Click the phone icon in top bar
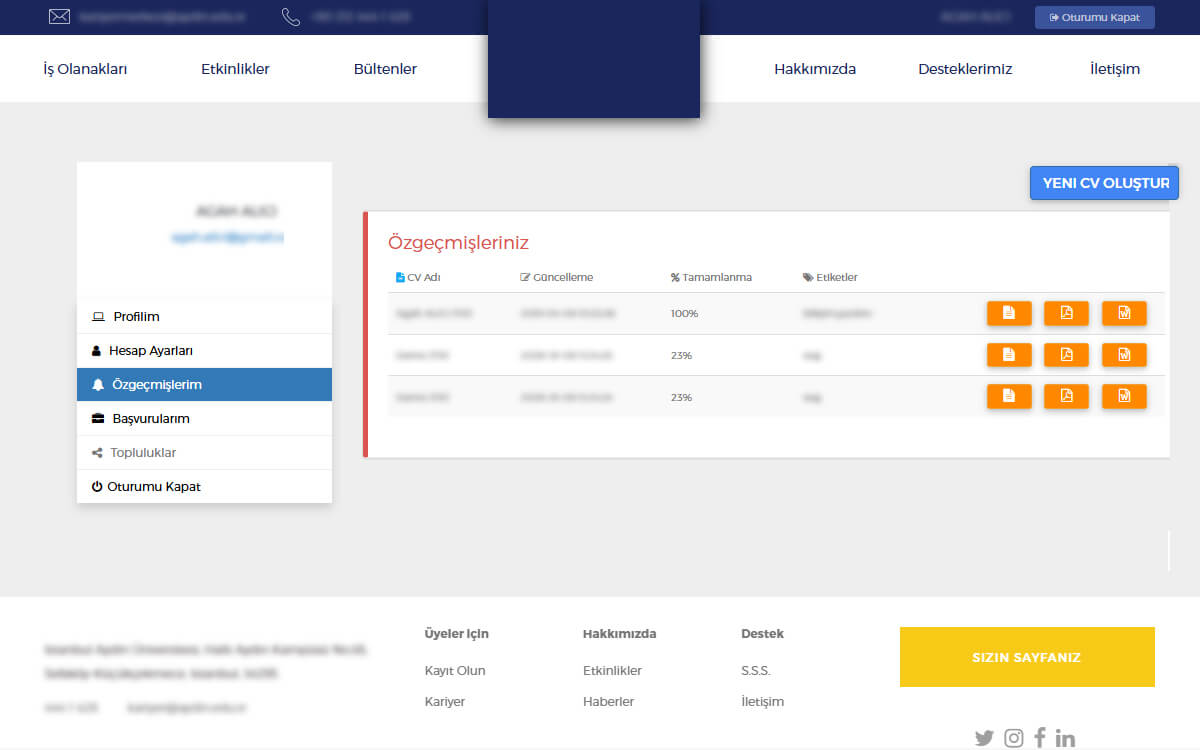This screenshot has width=1200, height=750. pos(291,17)
